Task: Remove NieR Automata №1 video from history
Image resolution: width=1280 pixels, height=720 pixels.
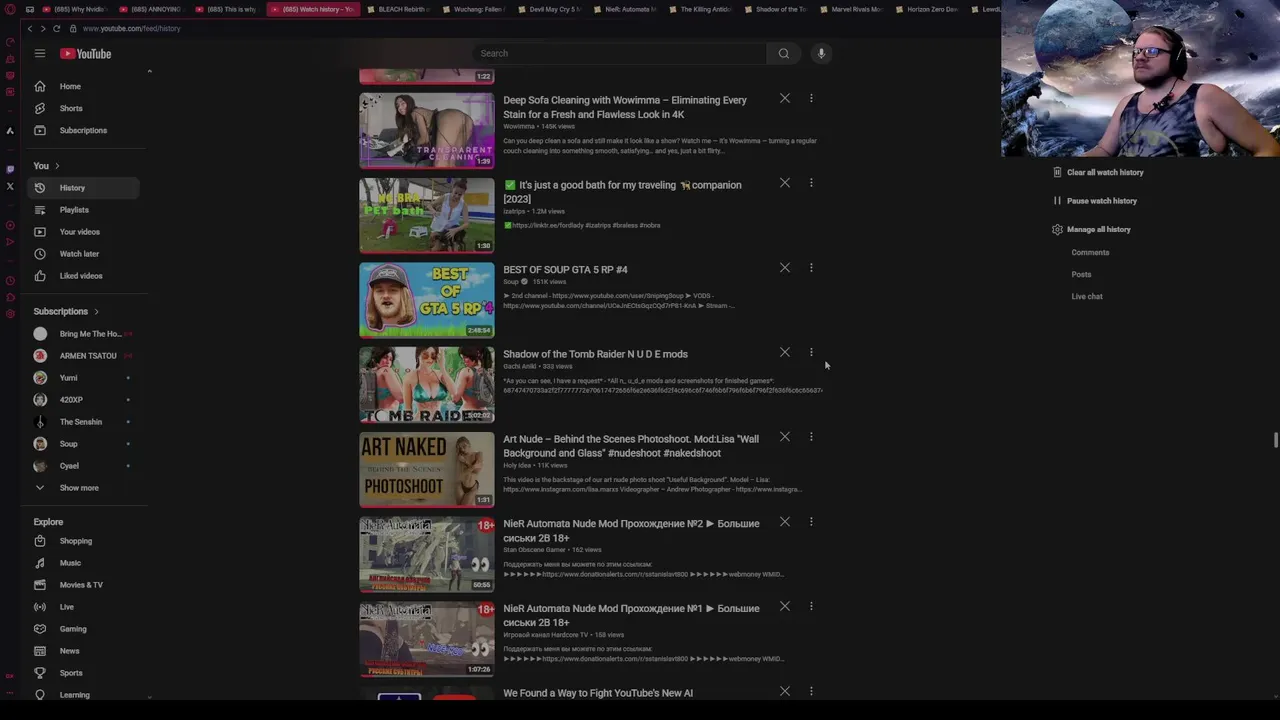Action: pyautogui.click(x=785, y=607)
